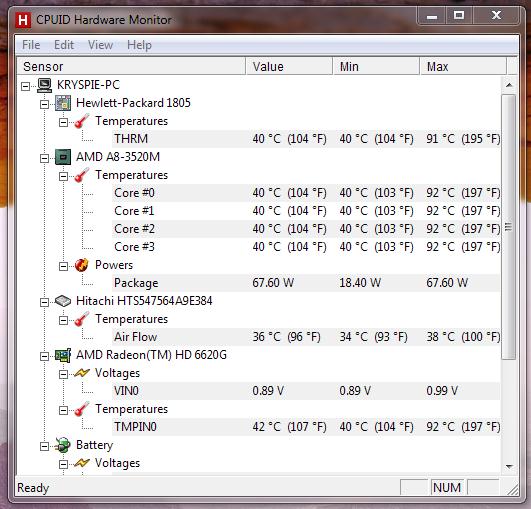Click the scrollbar up arrow

click(x=509, y=85)
